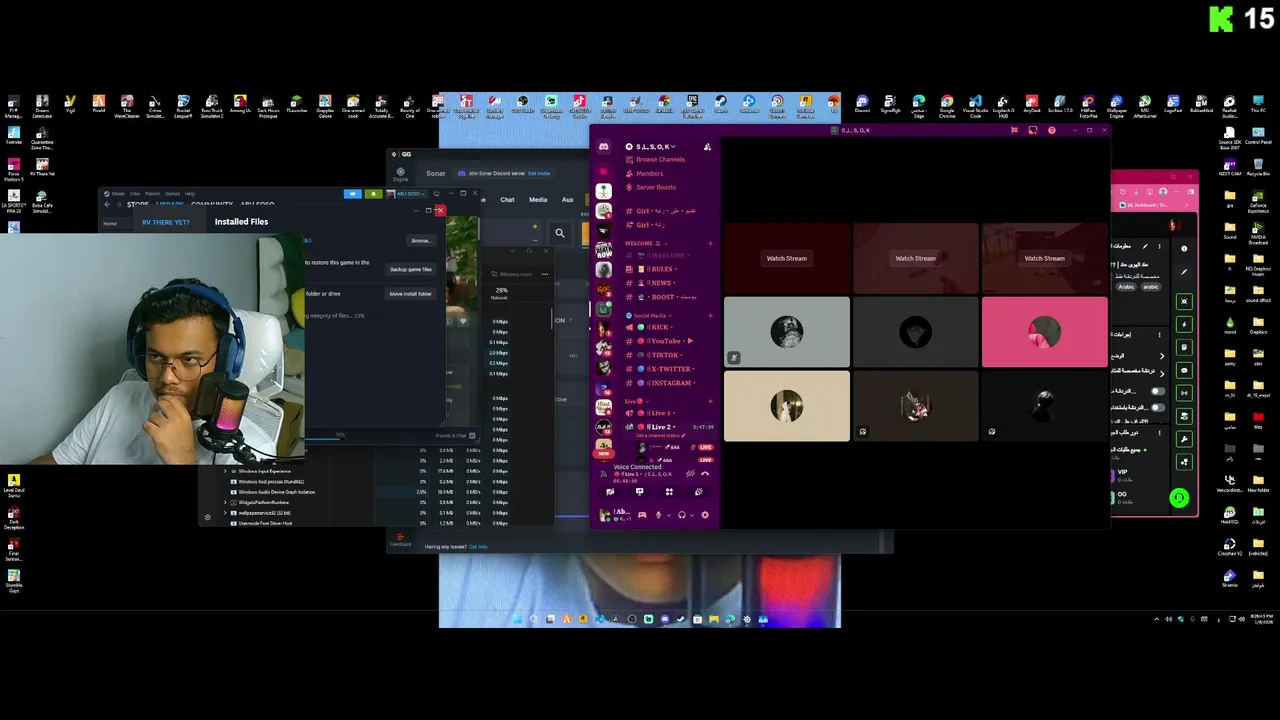Open soundboard in Discord voice panel
Image resolution: width=1280 pixels, height=720 pixels.
click(698, 492)
